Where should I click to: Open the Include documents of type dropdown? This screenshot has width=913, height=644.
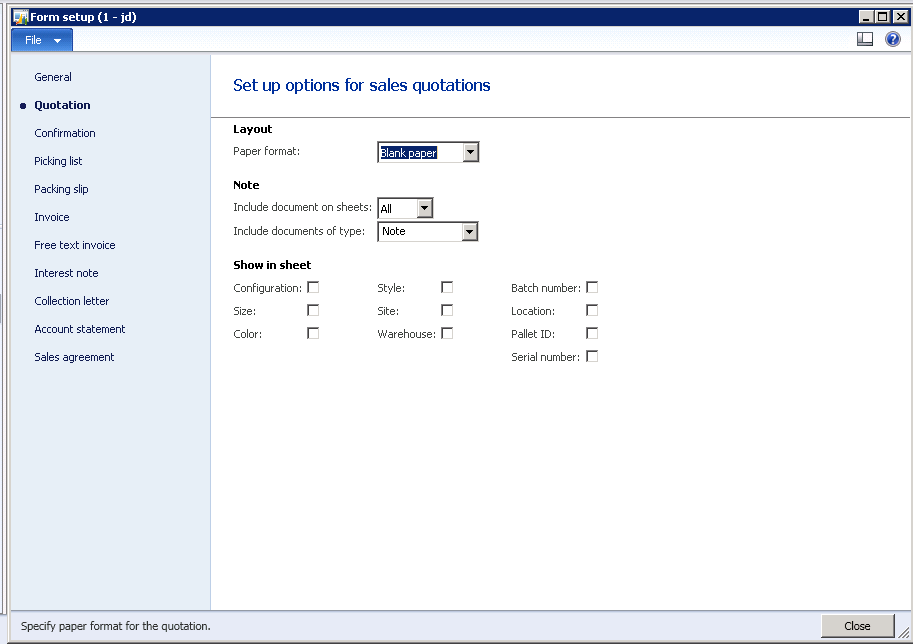470,231
